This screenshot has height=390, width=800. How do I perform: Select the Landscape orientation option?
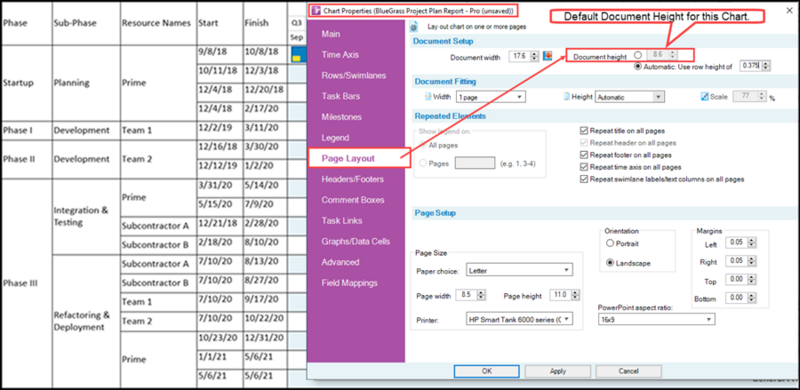tap(610, 263)
